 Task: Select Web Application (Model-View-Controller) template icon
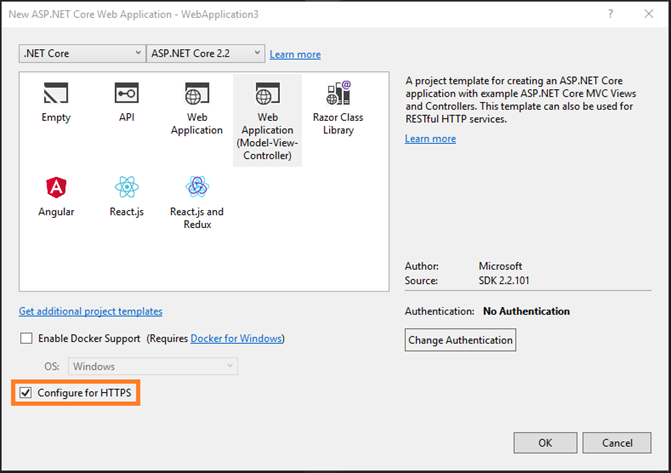click(267, 93)
